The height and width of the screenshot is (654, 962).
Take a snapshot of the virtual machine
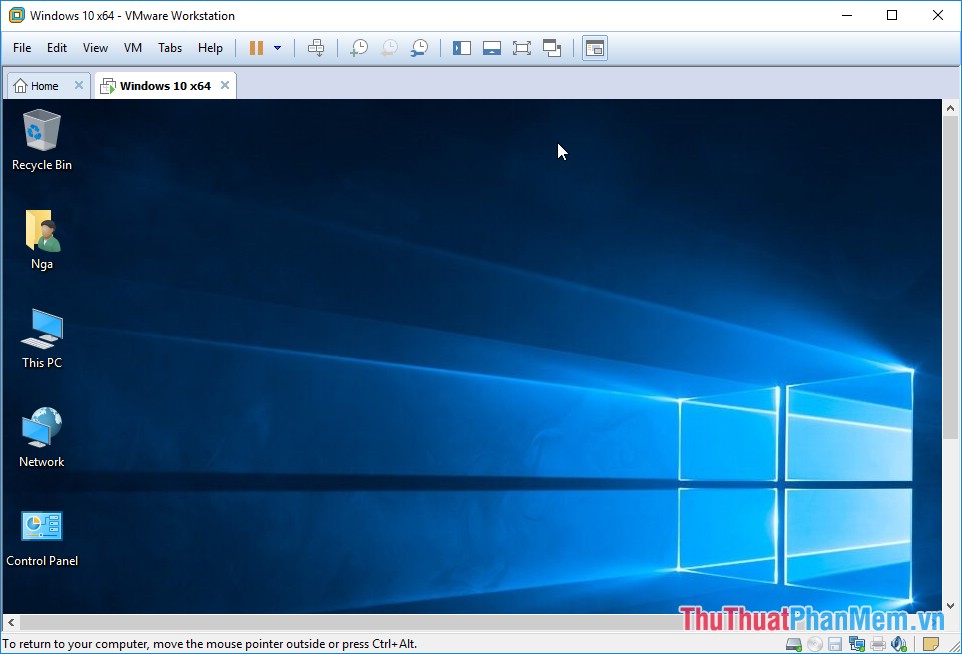[360, 47]
